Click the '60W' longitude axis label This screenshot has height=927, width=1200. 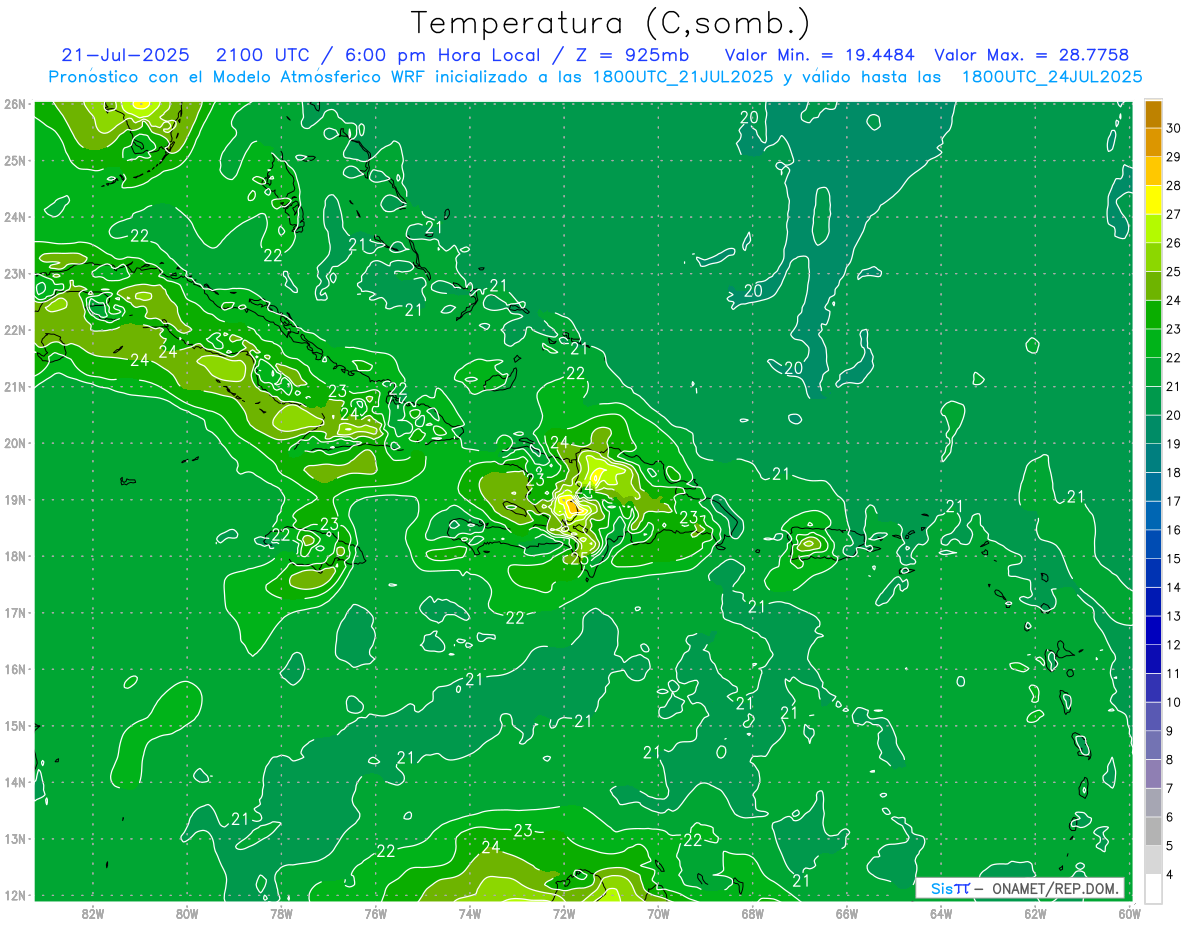(1130, 913)
